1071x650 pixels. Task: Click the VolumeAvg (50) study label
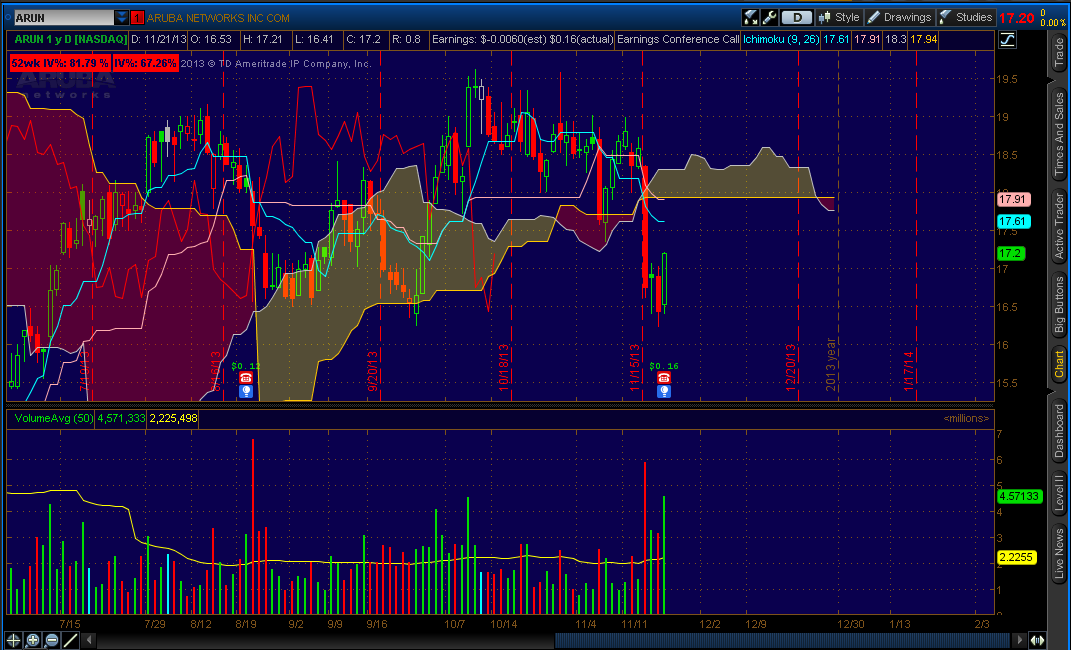53,418
